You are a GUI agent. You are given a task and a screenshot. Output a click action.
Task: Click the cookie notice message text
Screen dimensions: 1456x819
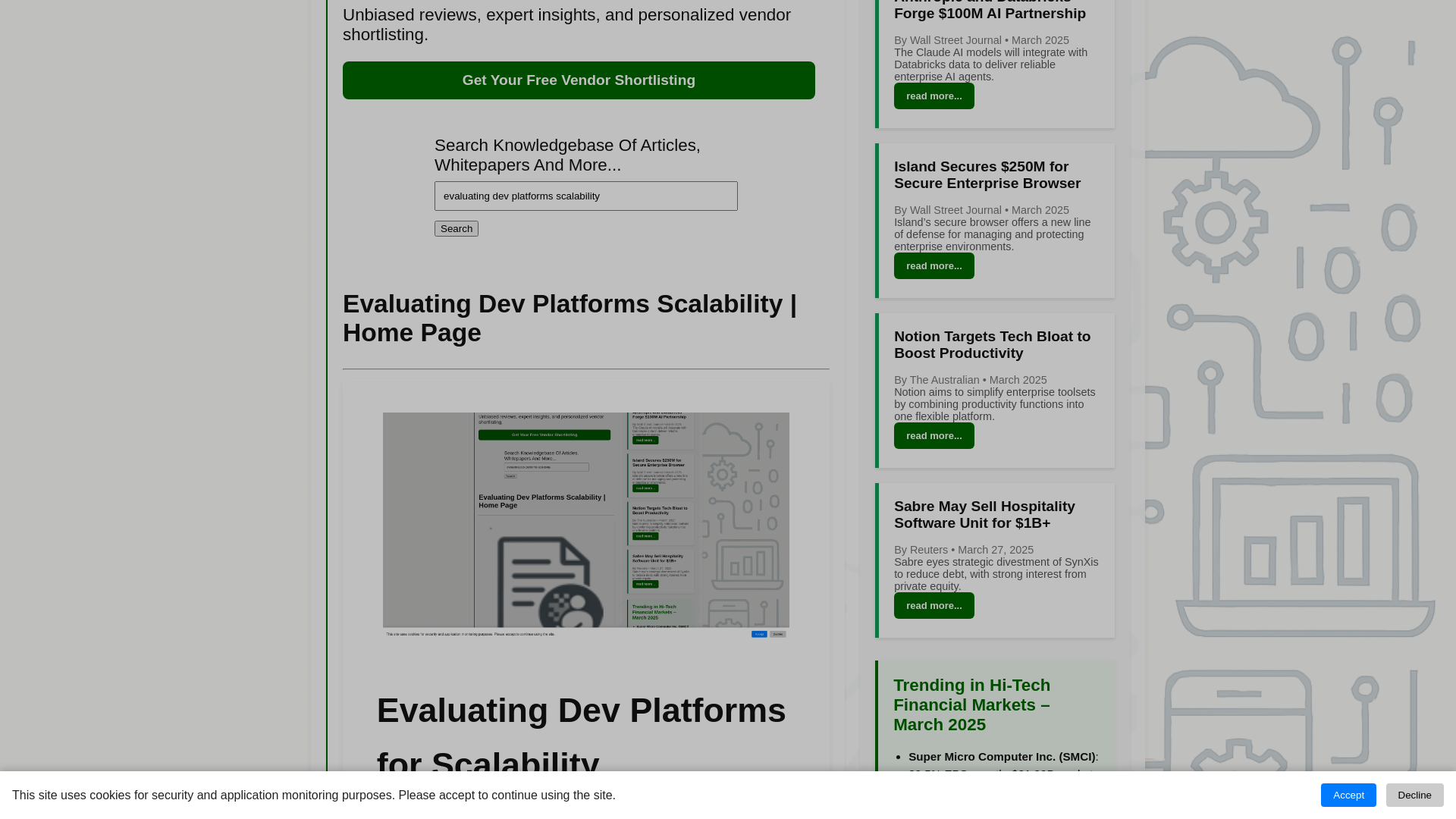(x=313, y=795)
